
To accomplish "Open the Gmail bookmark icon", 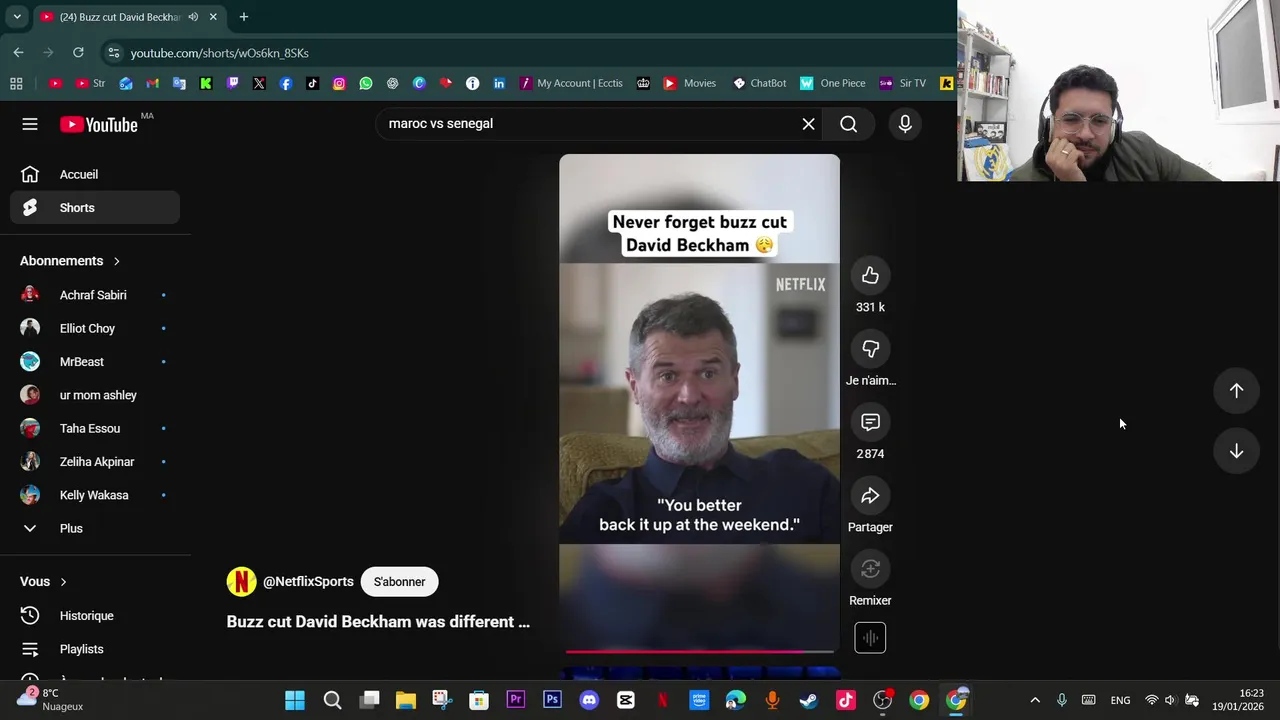I will (x=152, y=83).
